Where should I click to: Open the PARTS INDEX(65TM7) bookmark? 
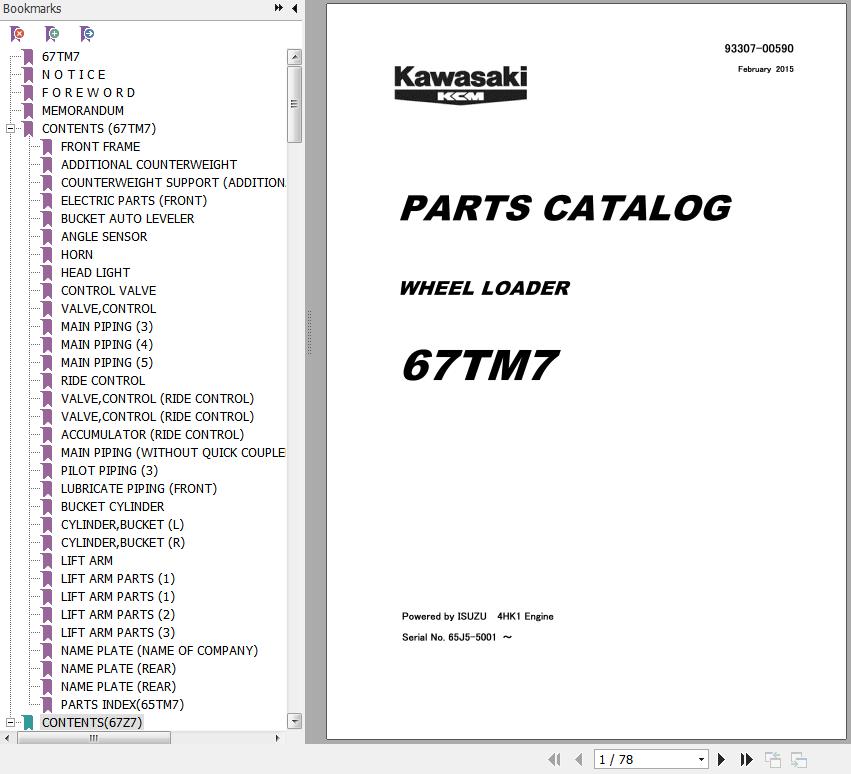123,704
